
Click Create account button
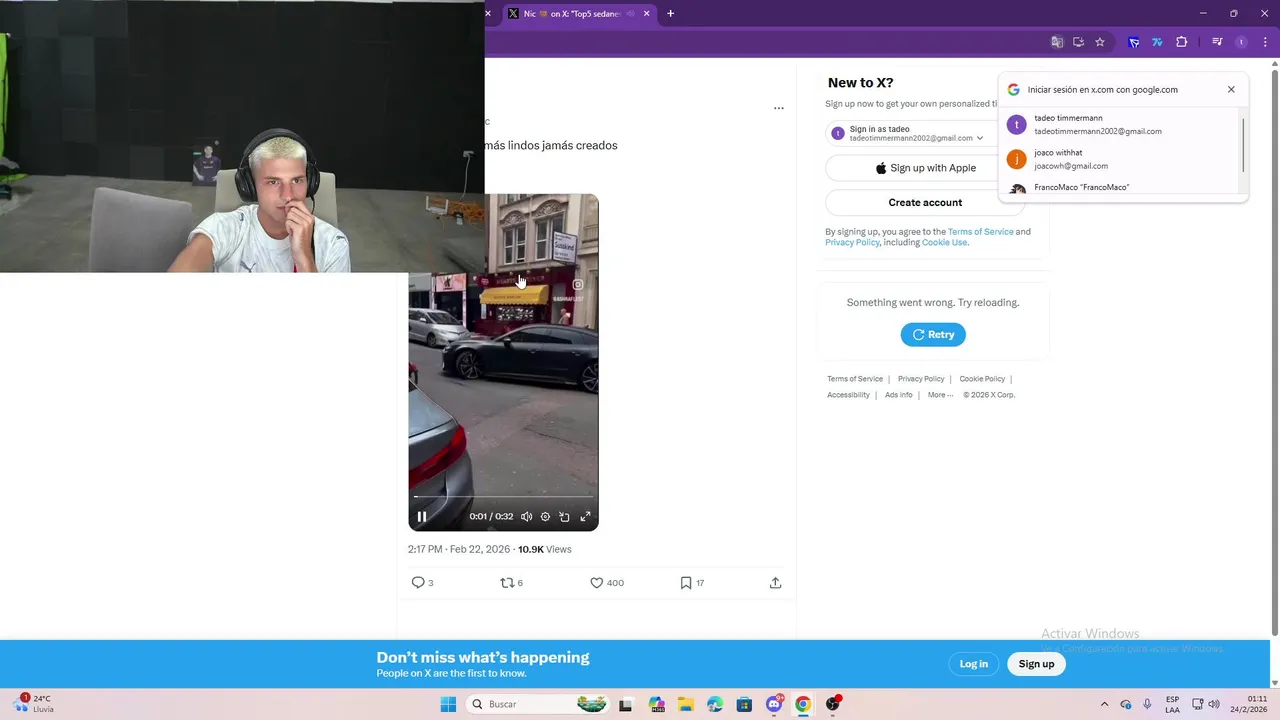click(x=925, y=202)
